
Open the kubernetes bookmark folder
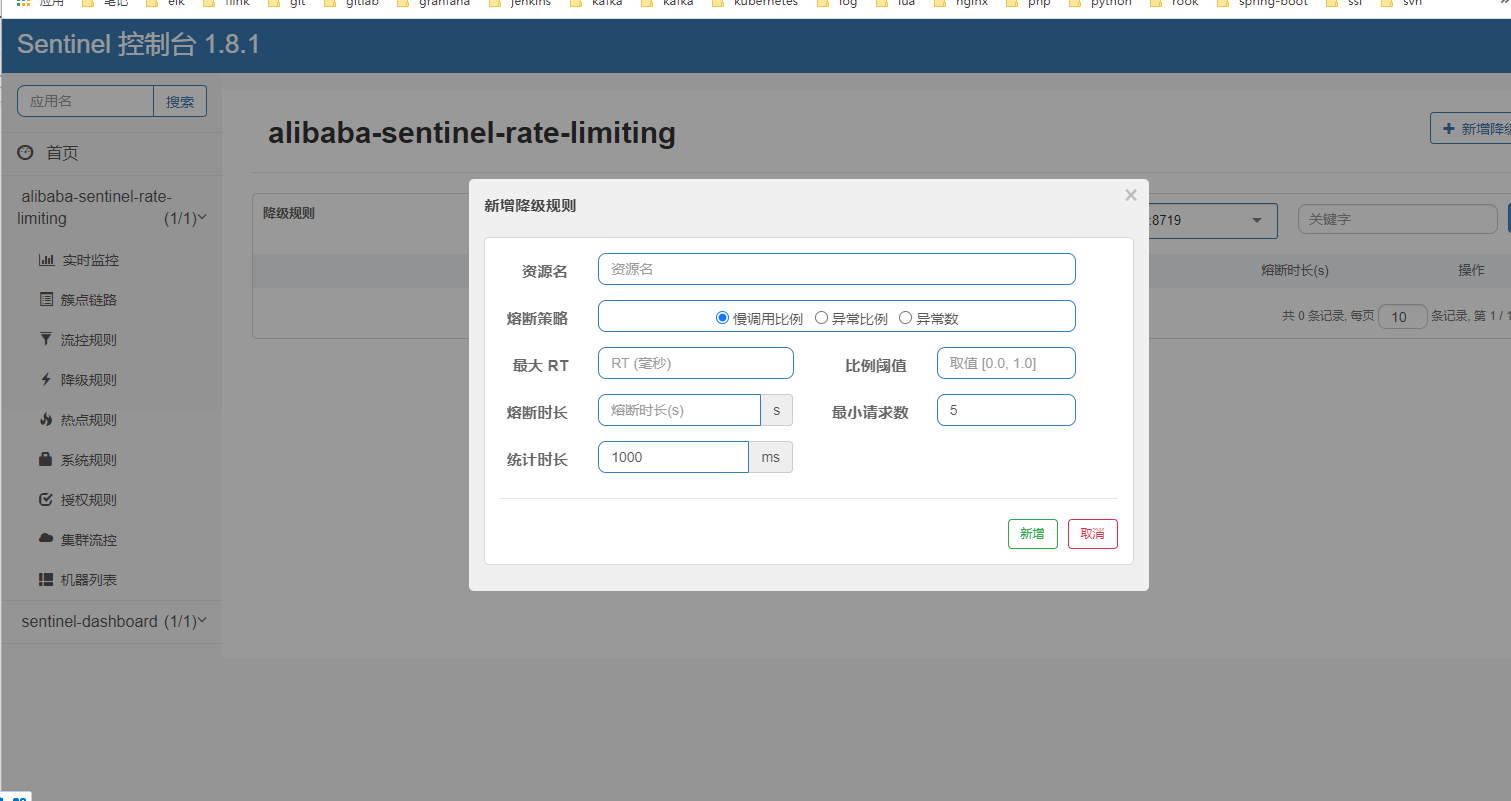[x=753, y=4]
